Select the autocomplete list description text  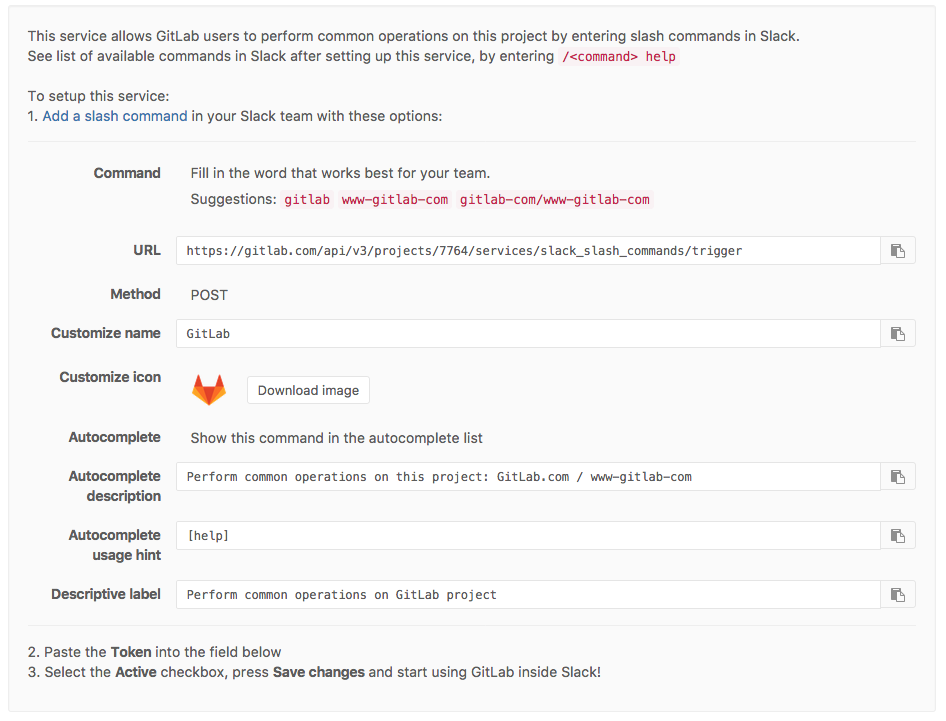(340, 437)
